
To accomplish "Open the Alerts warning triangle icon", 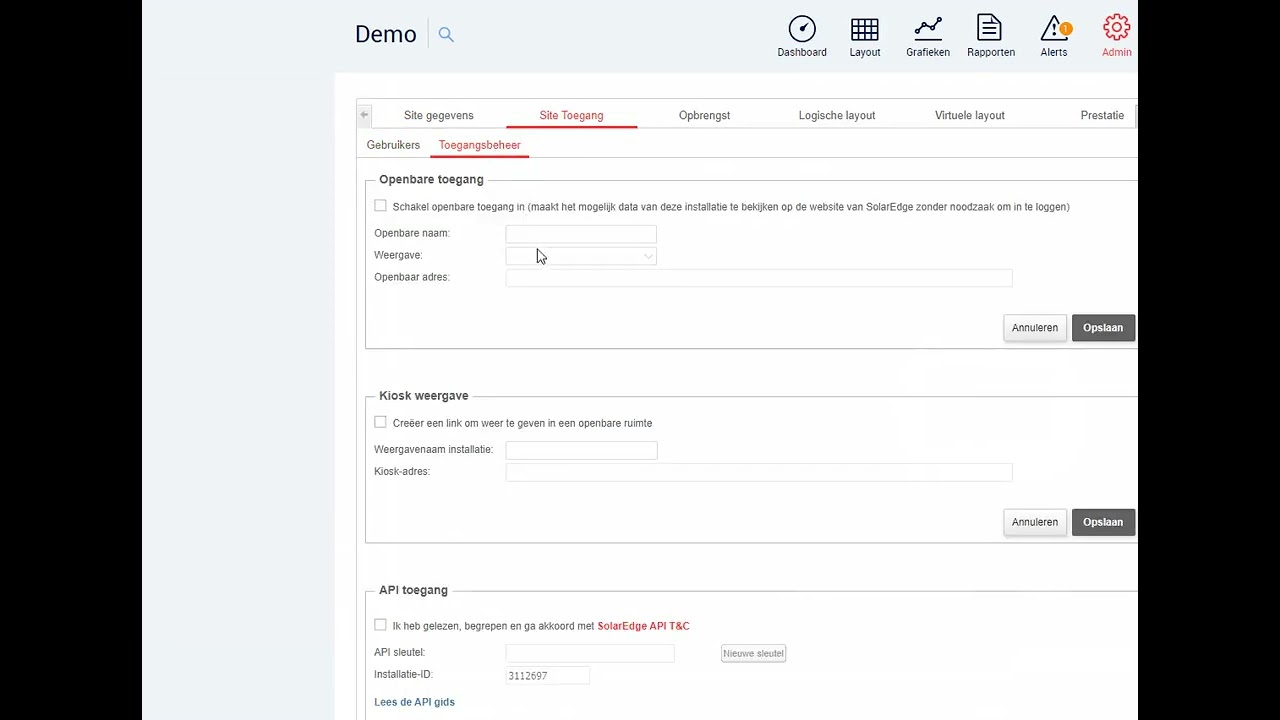I will coord(1054,29).
